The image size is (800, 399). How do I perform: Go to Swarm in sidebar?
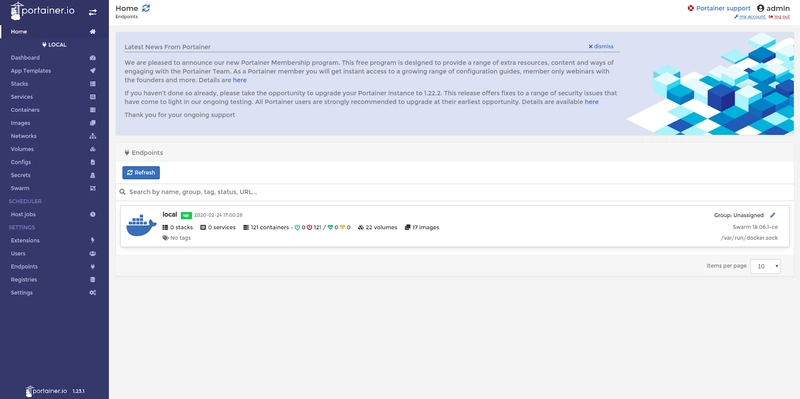coord(20,188)
